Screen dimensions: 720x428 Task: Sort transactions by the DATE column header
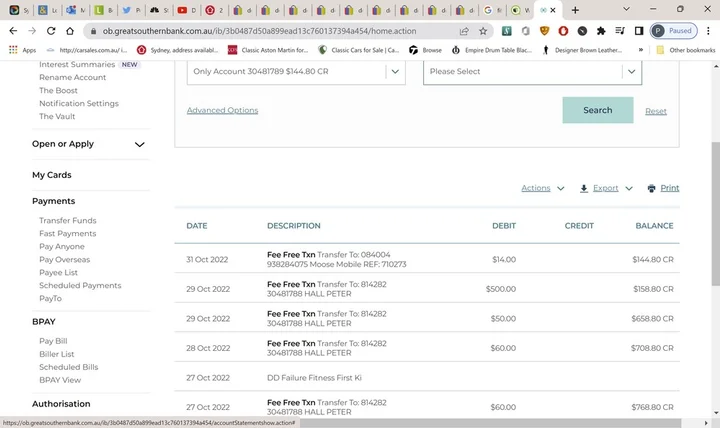[x=197, y=226]
